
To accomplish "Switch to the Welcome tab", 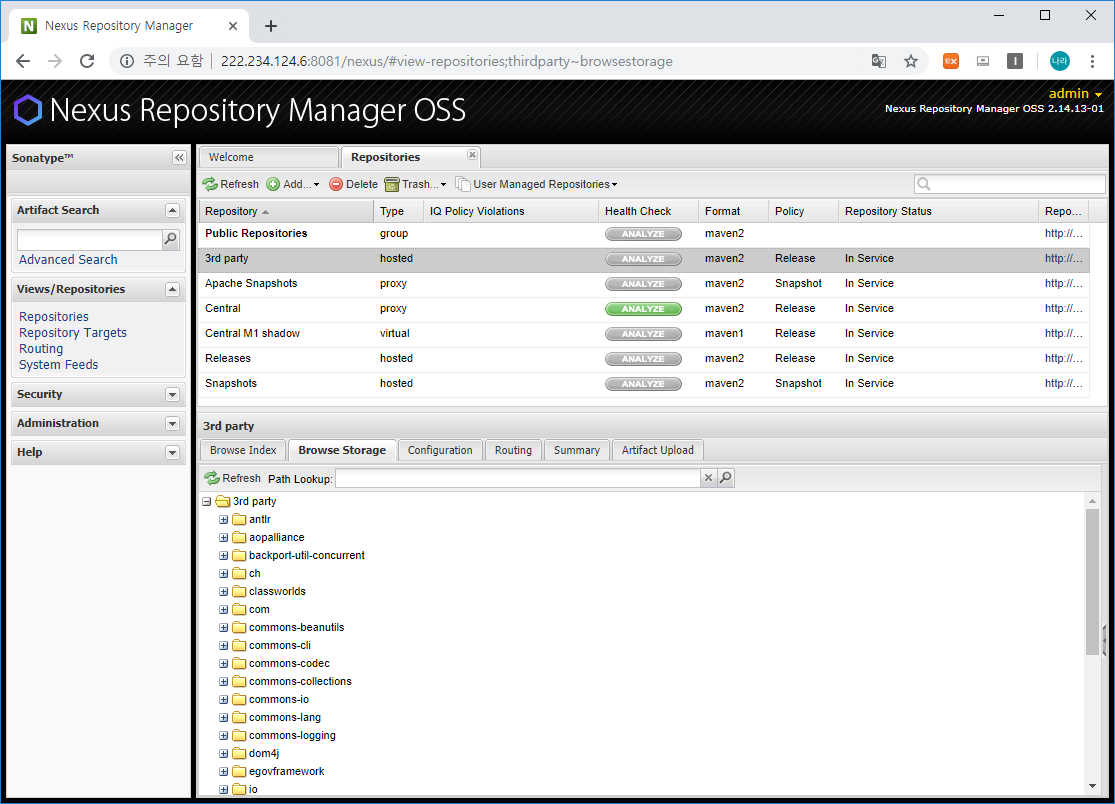I will [268, 157].
